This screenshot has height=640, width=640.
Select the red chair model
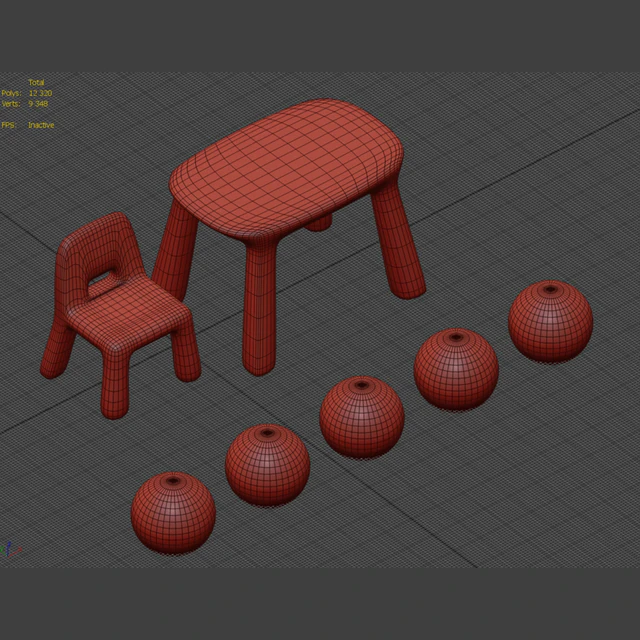[x=120, y=315]
